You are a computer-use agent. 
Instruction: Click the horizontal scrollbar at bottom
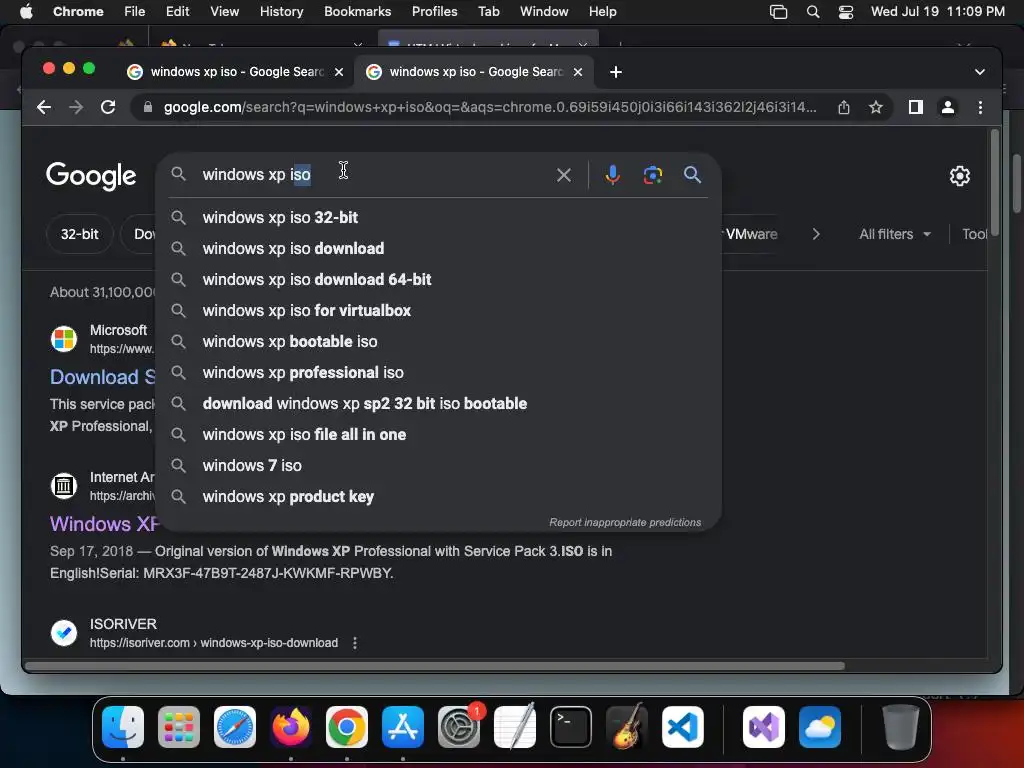point(435,666)
